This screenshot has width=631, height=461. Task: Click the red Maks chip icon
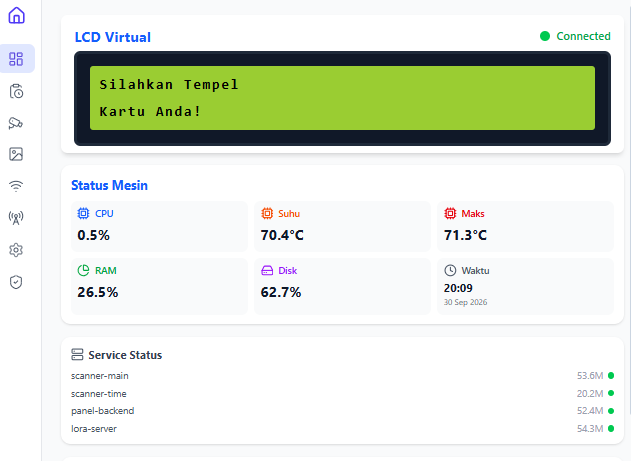(450, 213)
